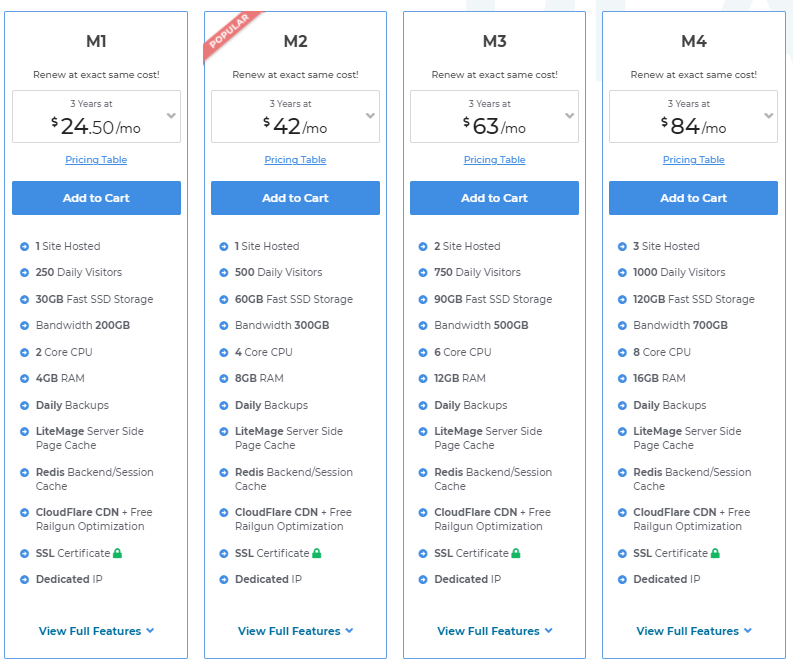This screenshot has width=793, height=664.
Task: Open the Pricing Table link under M3
Action: 495,160
